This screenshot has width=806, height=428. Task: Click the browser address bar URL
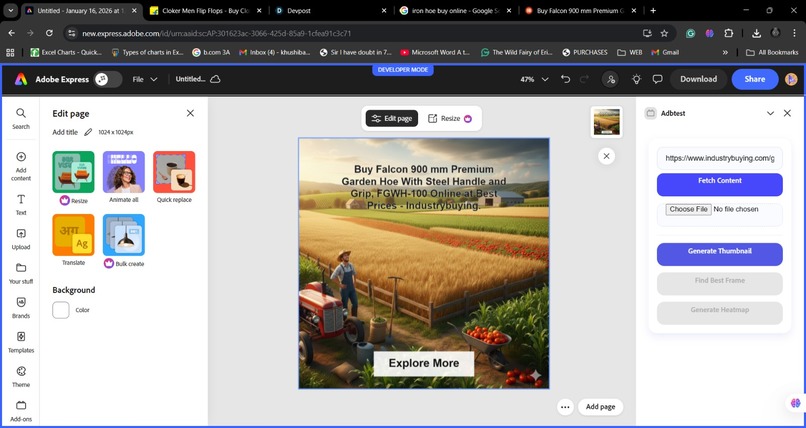coord(216,33)
